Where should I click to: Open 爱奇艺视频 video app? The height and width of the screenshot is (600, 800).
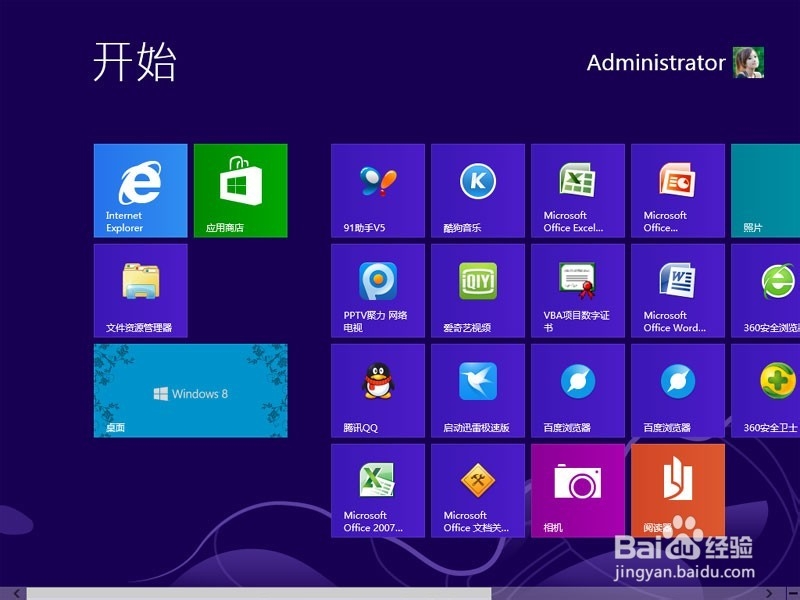pos(477,290)
